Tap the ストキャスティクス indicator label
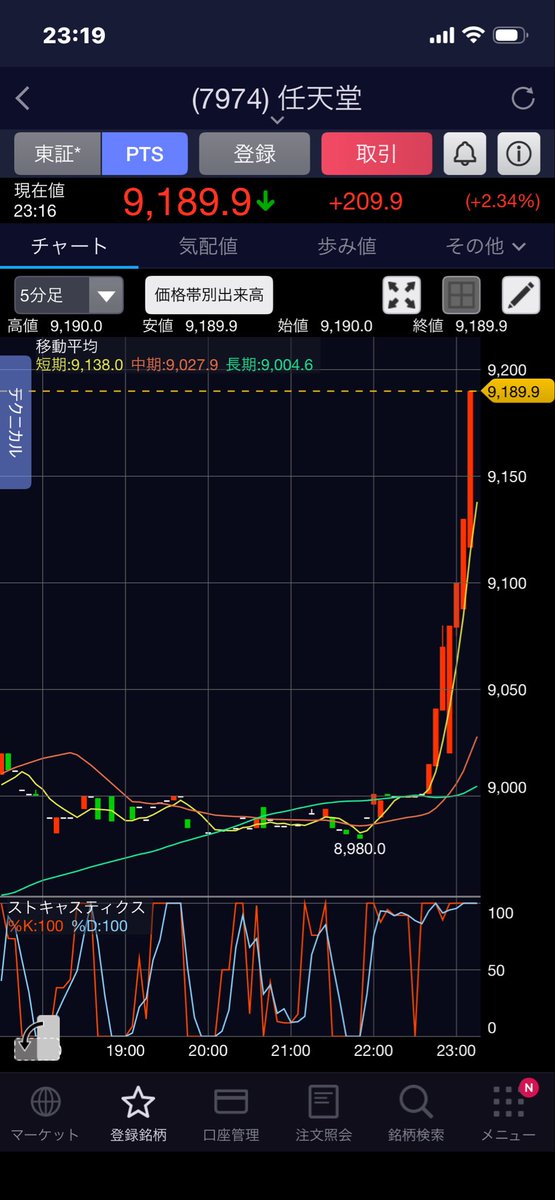555x1200 pixels. (x=77, y=907)
